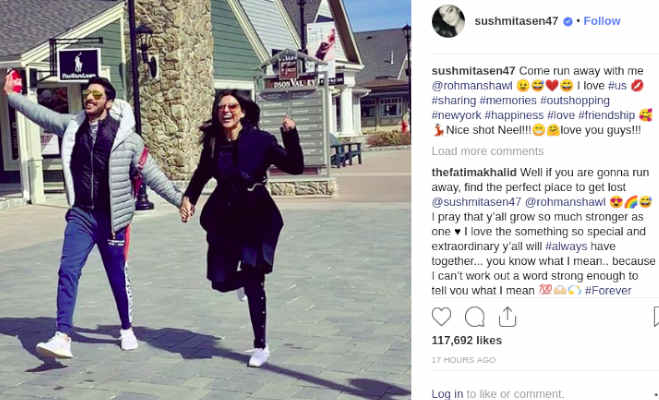Open the #happiness hashtag
Viewport: 659px width, 400px height.
coord(514,115)
